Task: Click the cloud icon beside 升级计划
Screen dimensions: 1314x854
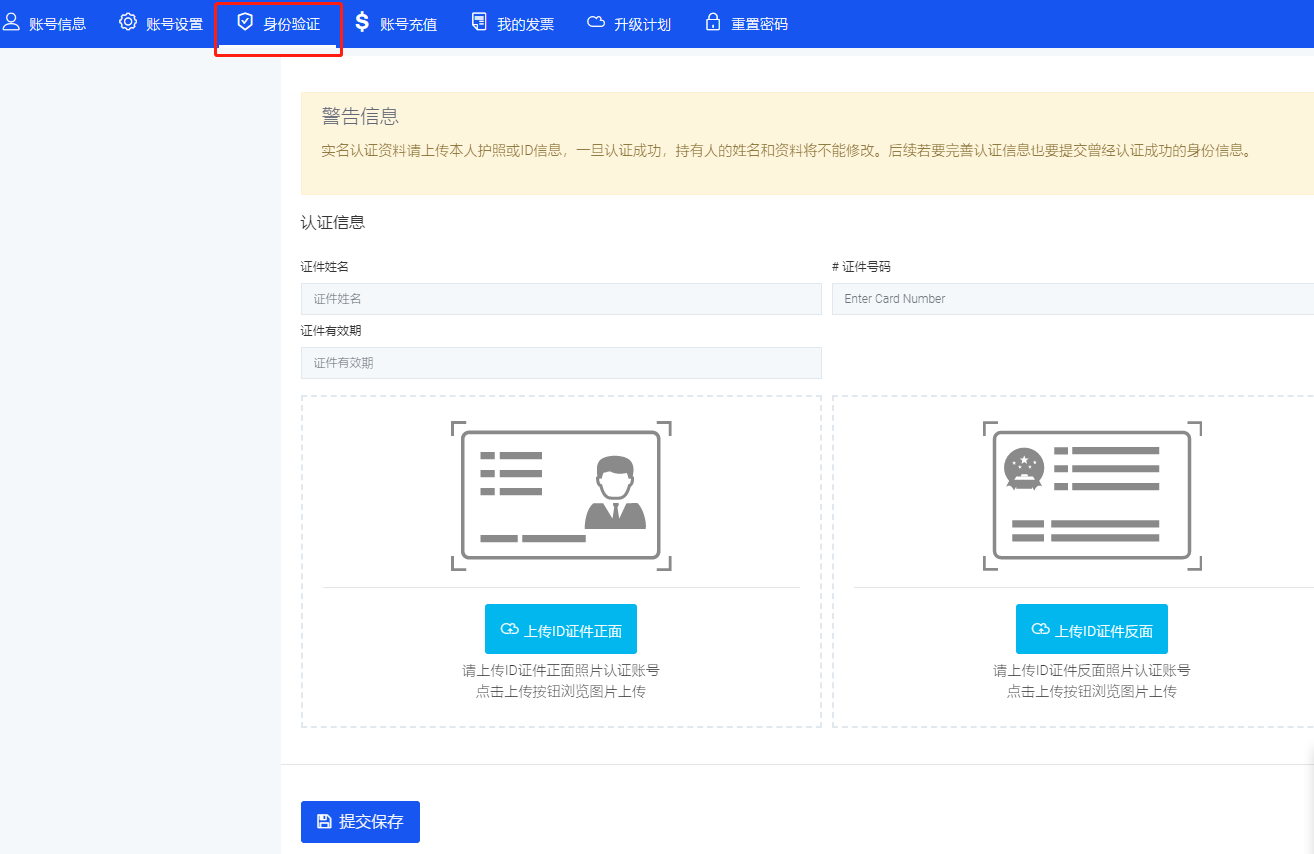Action: pos(596,22)
